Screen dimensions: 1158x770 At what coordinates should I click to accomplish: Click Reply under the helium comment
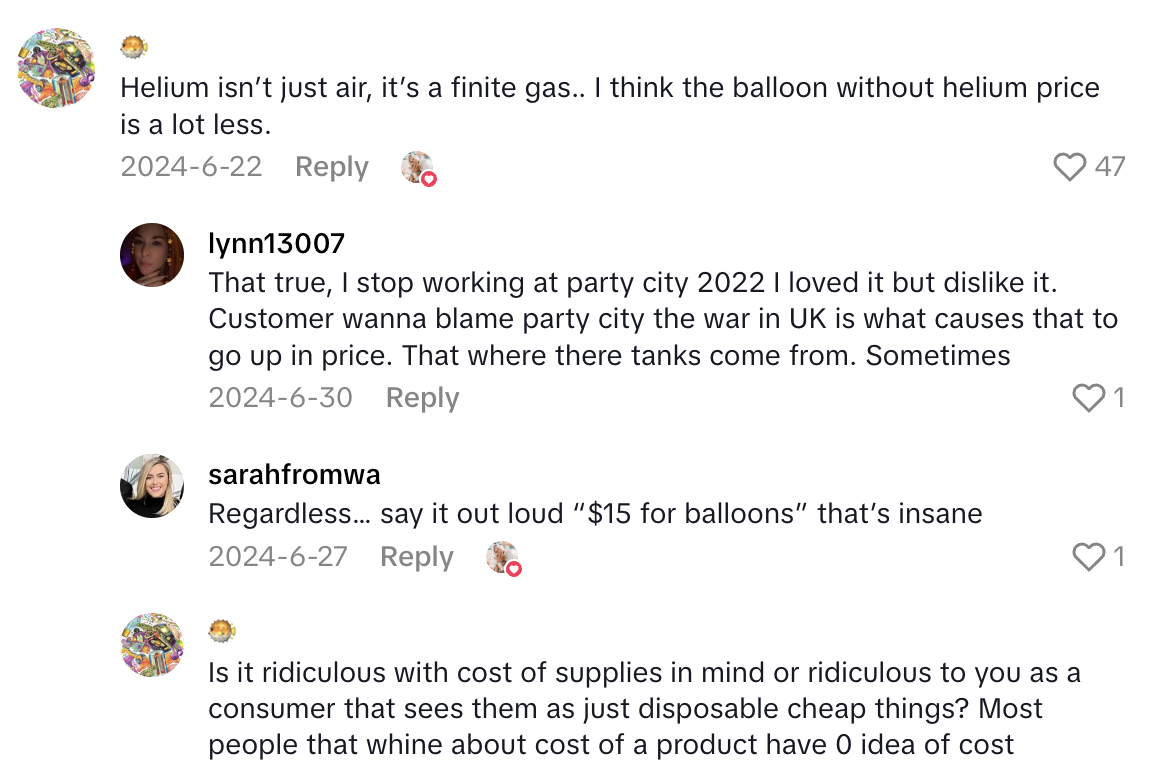(x=331, y=167)
